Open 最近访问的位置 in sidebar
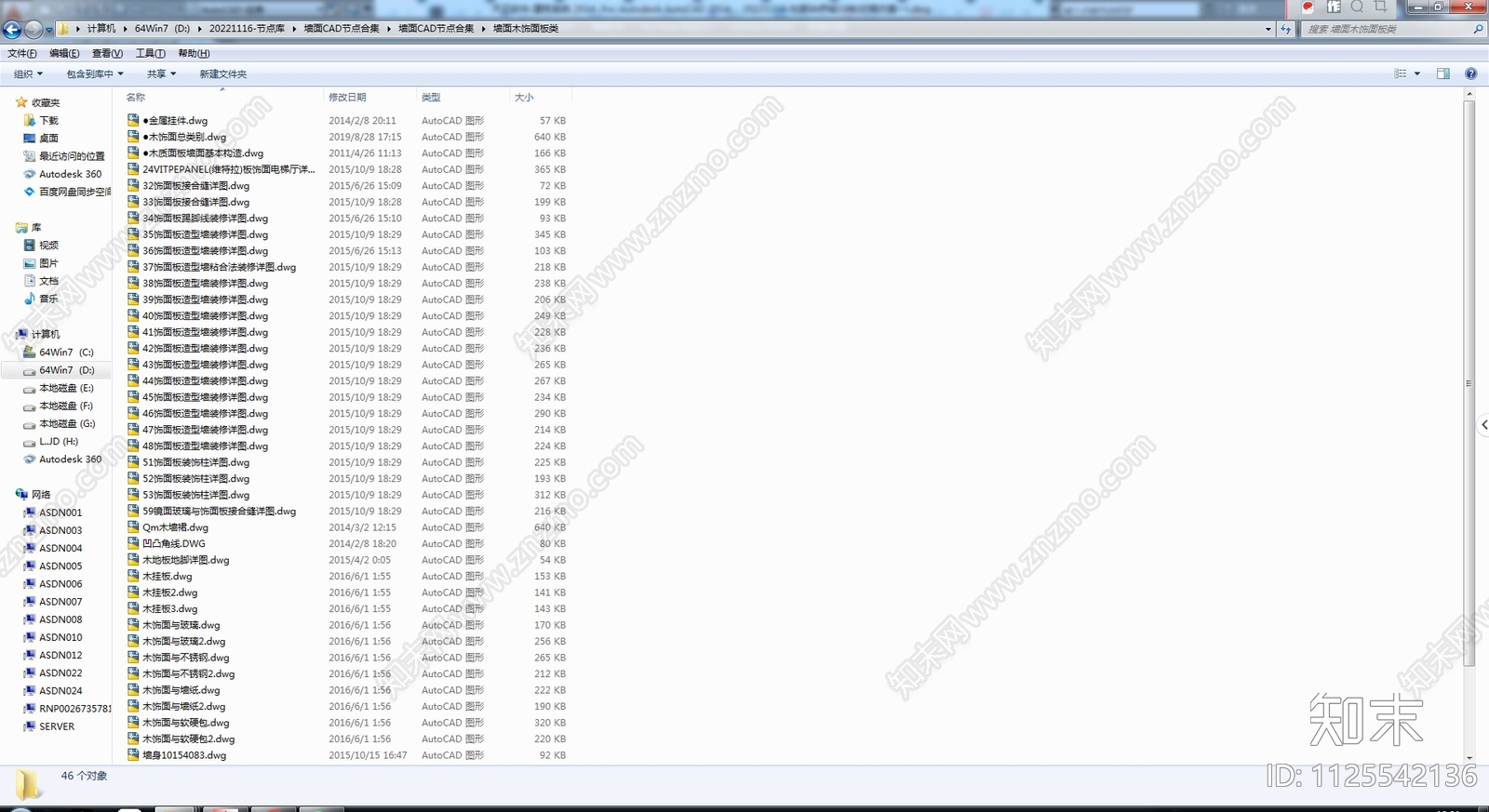This screenshot has height=812, width=1489. [72, 155]
